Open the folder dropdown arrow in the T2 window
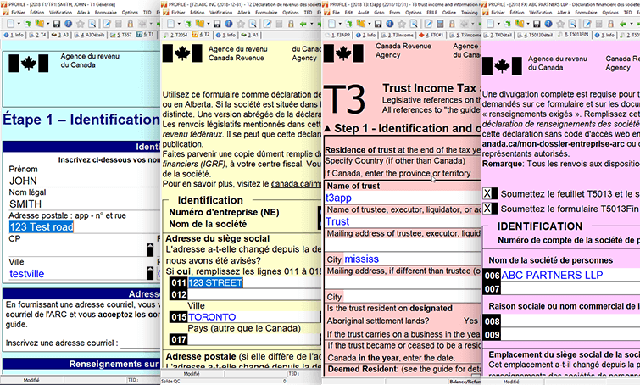640x385 pixels. point(208,24)
